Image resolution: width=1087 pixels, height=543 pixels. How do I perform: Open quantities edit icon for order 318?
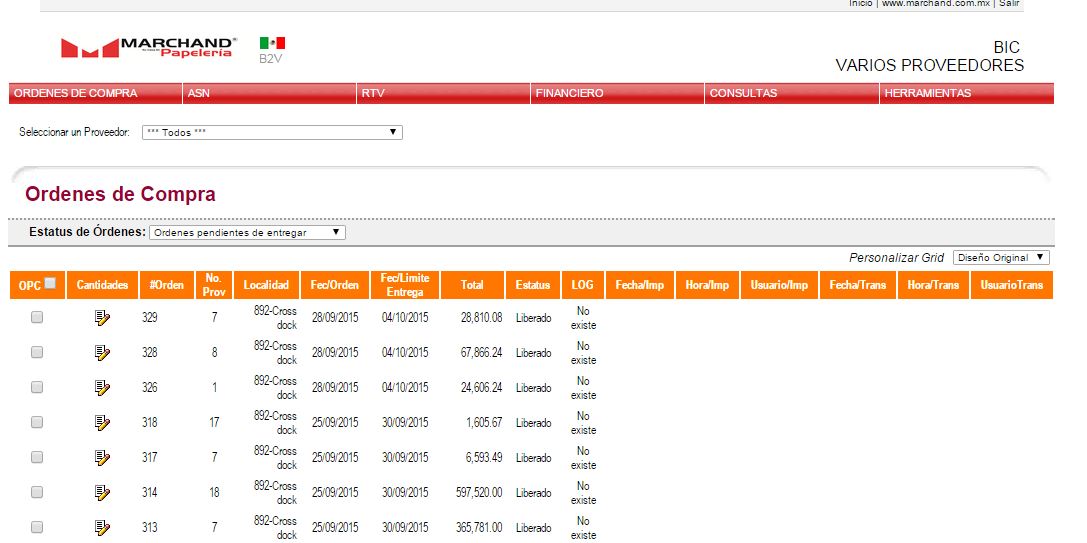point(102,422)
